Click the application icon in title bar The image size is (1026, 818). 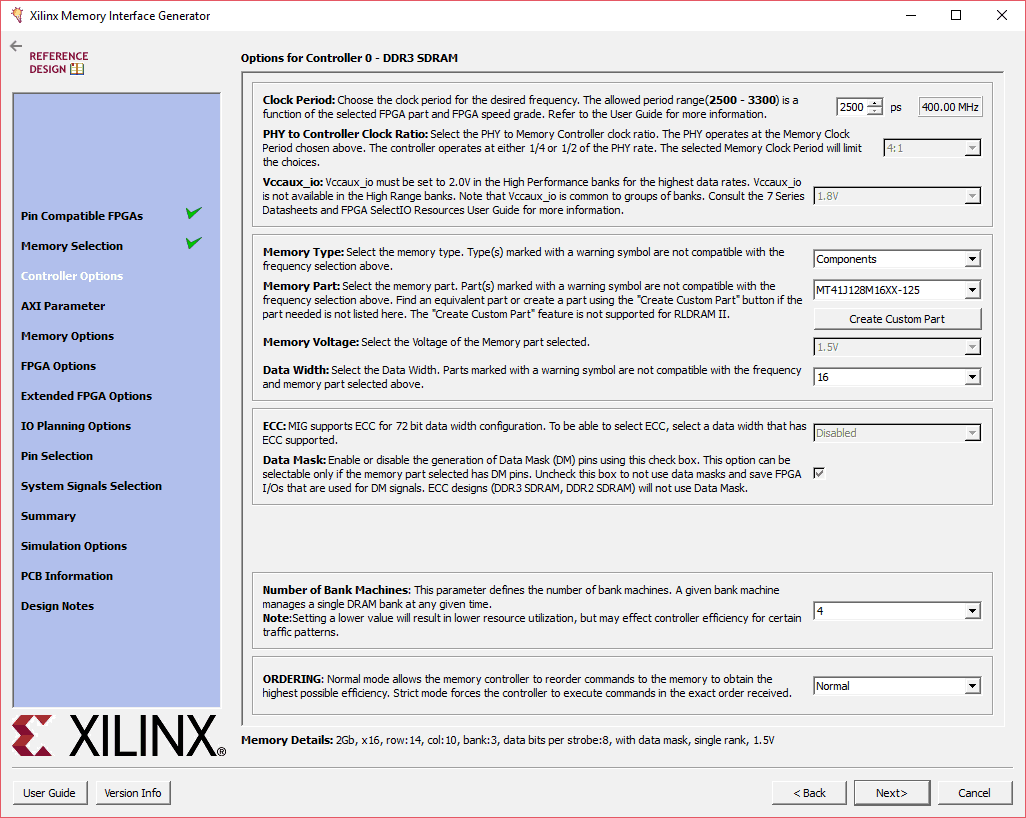[x=15, y=15]
